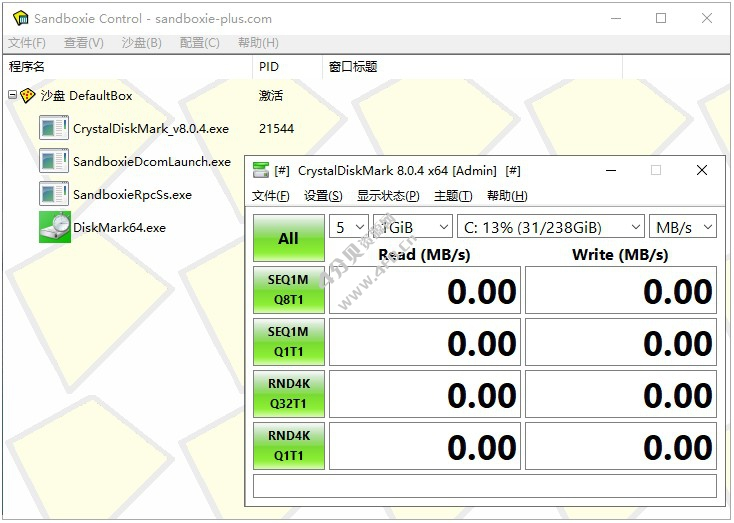Start the RND4K Q32T1 test

tap(288, 394)
